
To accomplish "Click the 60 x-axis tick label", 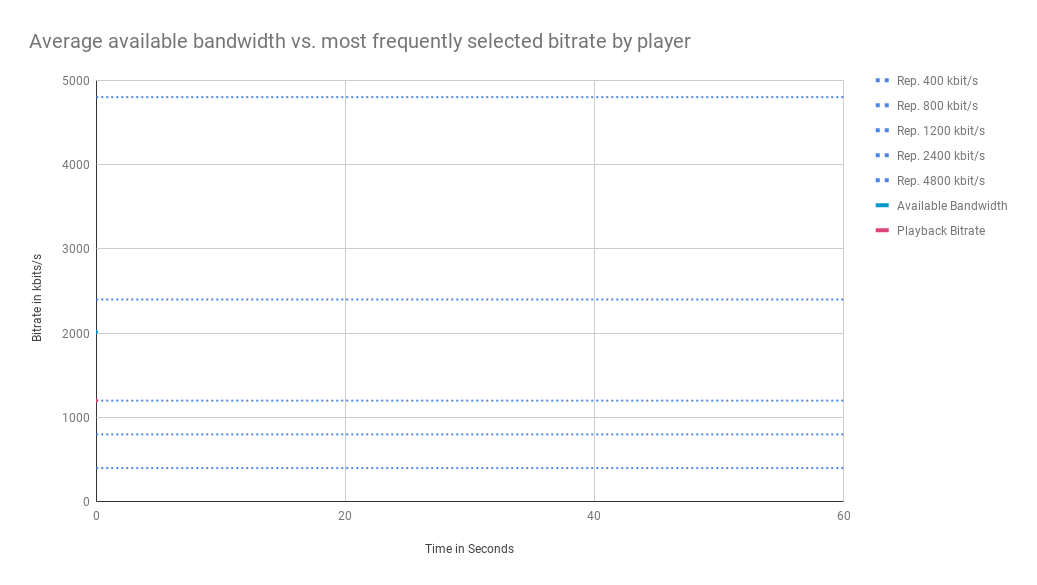I will 843,516.
